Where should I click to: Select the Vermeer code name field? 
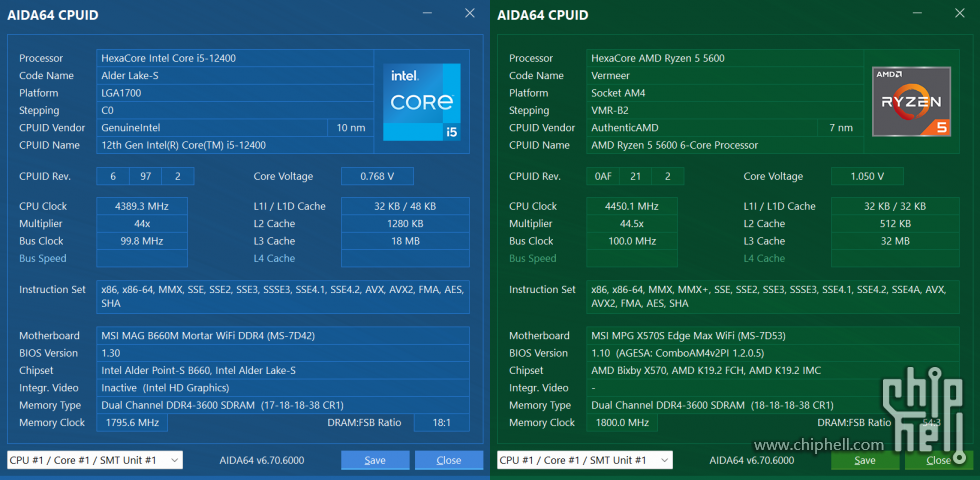725,76
